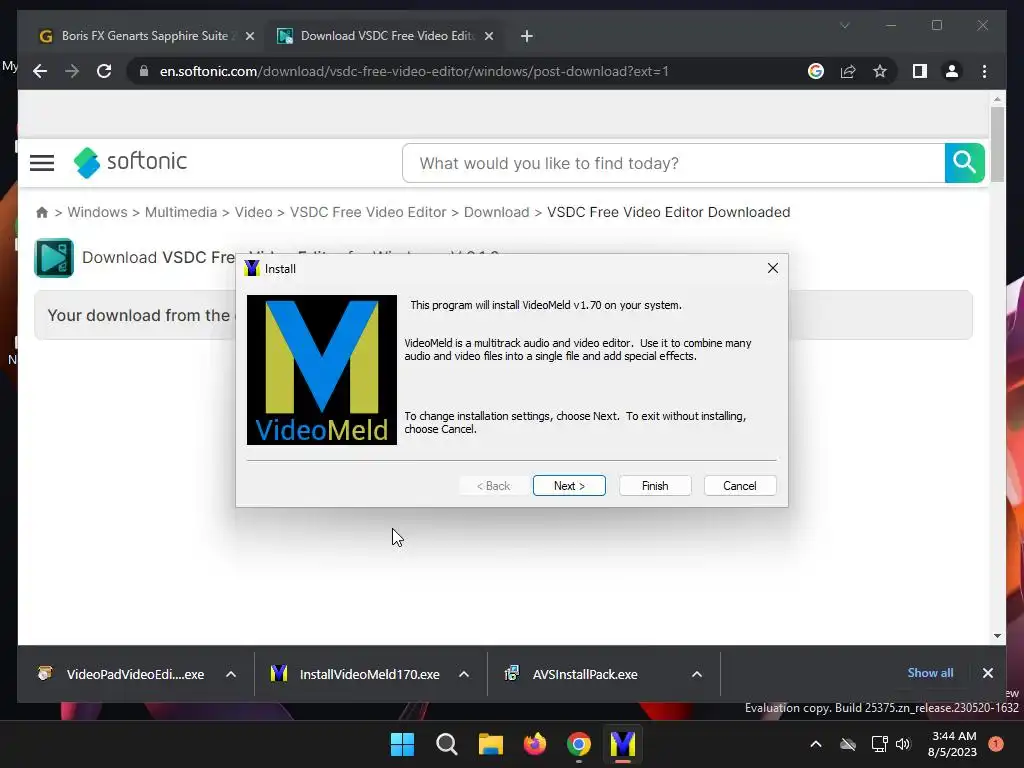Close the Download VSDC tab

click(x=488, y=37)
